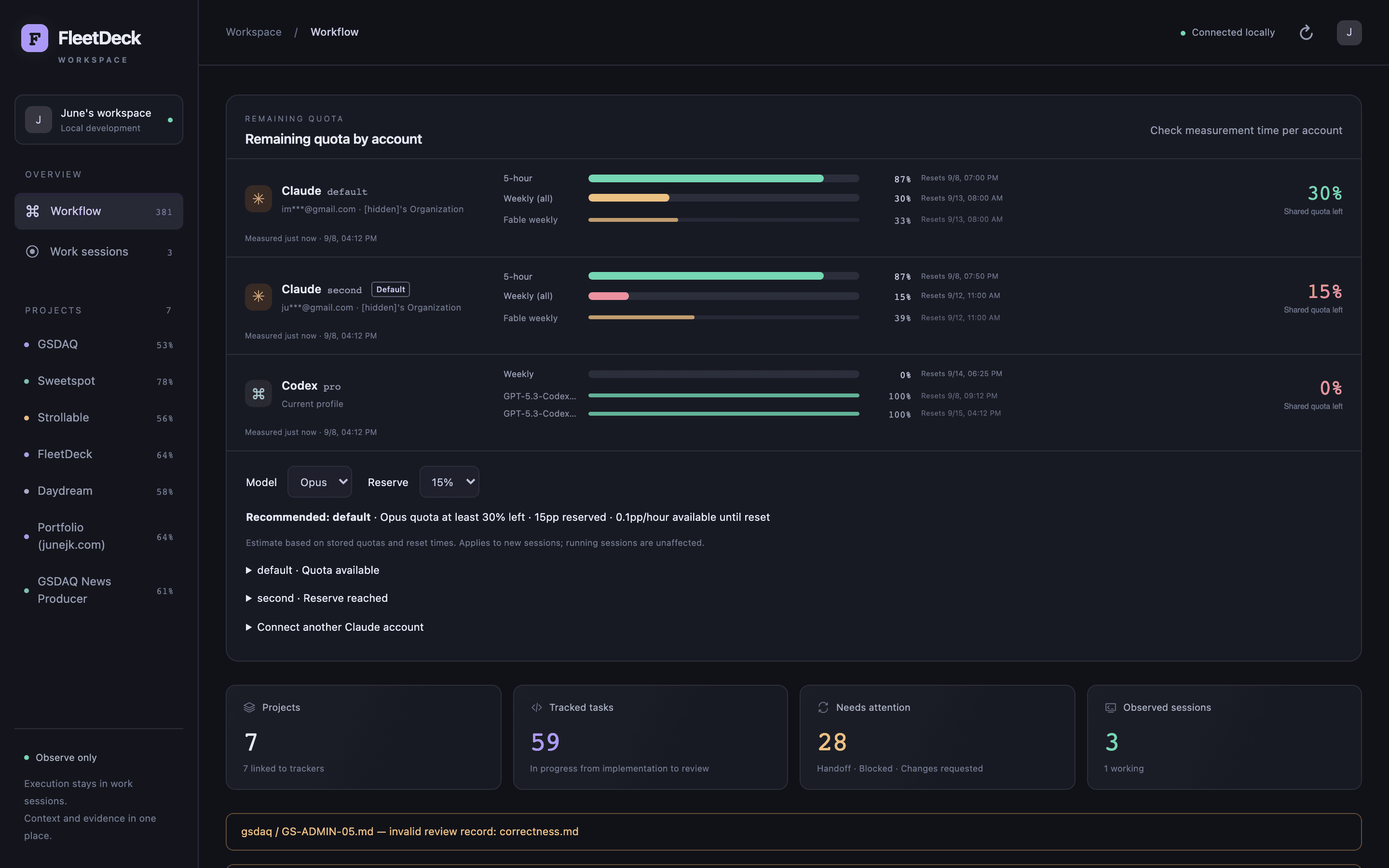Click the Tracked tasks code icon

click(537, 707)
